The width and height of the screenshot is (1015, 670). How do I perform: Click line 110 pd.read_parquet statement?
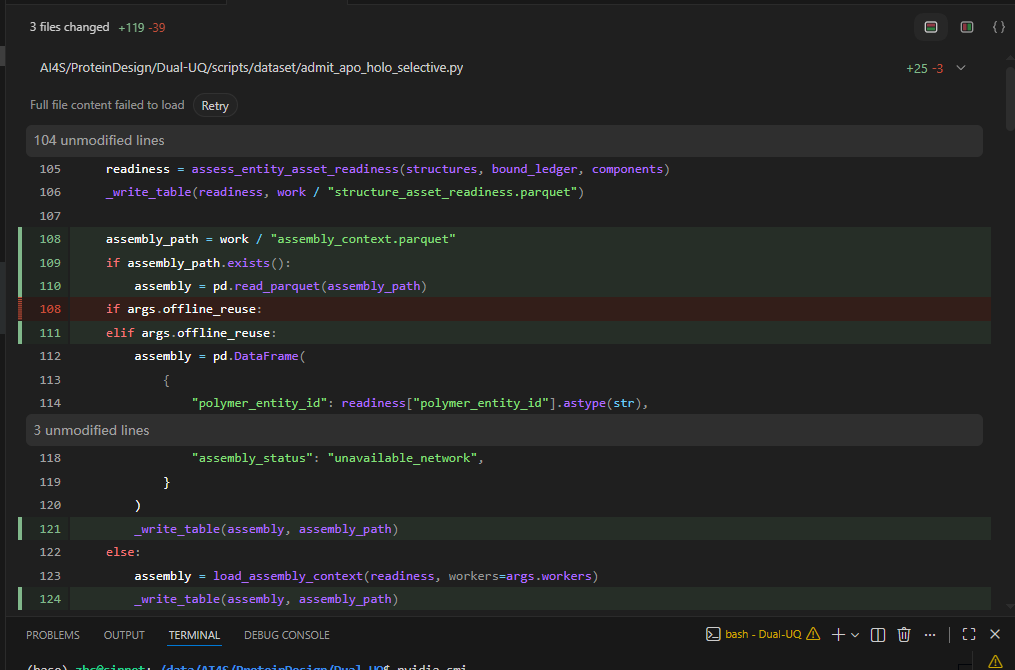[x=280, y=286]
